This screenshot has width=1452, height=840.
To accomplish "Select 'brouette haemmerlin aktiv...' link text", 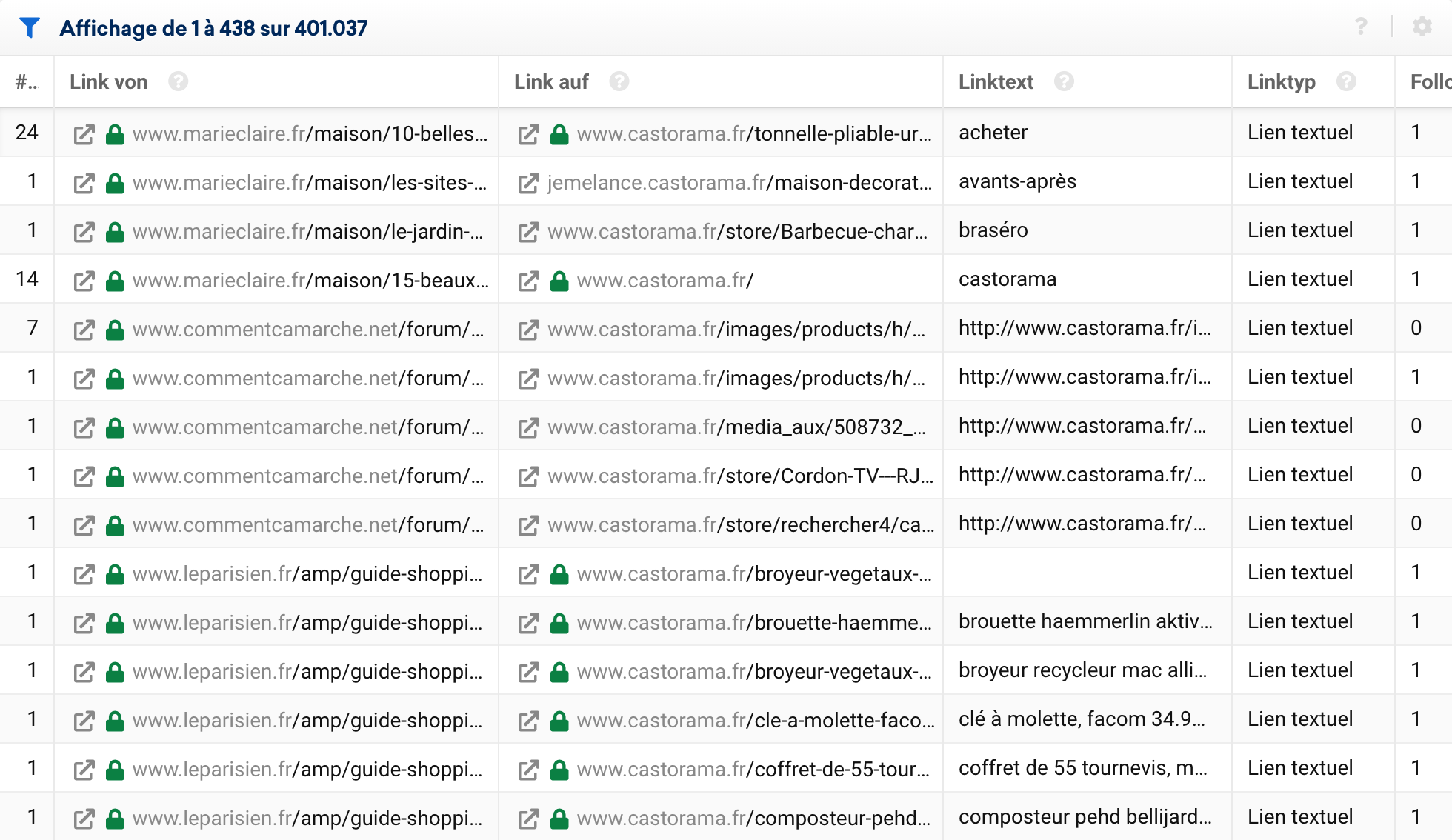I will [x=1085, y=621].
